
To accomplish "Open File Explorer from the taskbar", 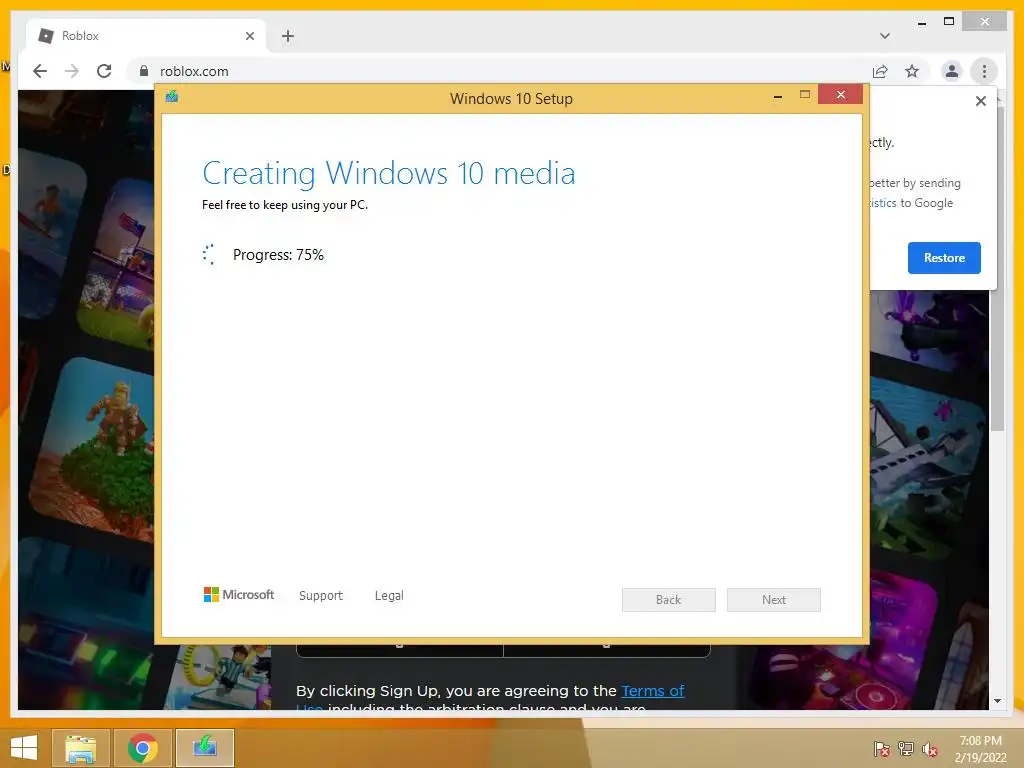I will (81, 748).
